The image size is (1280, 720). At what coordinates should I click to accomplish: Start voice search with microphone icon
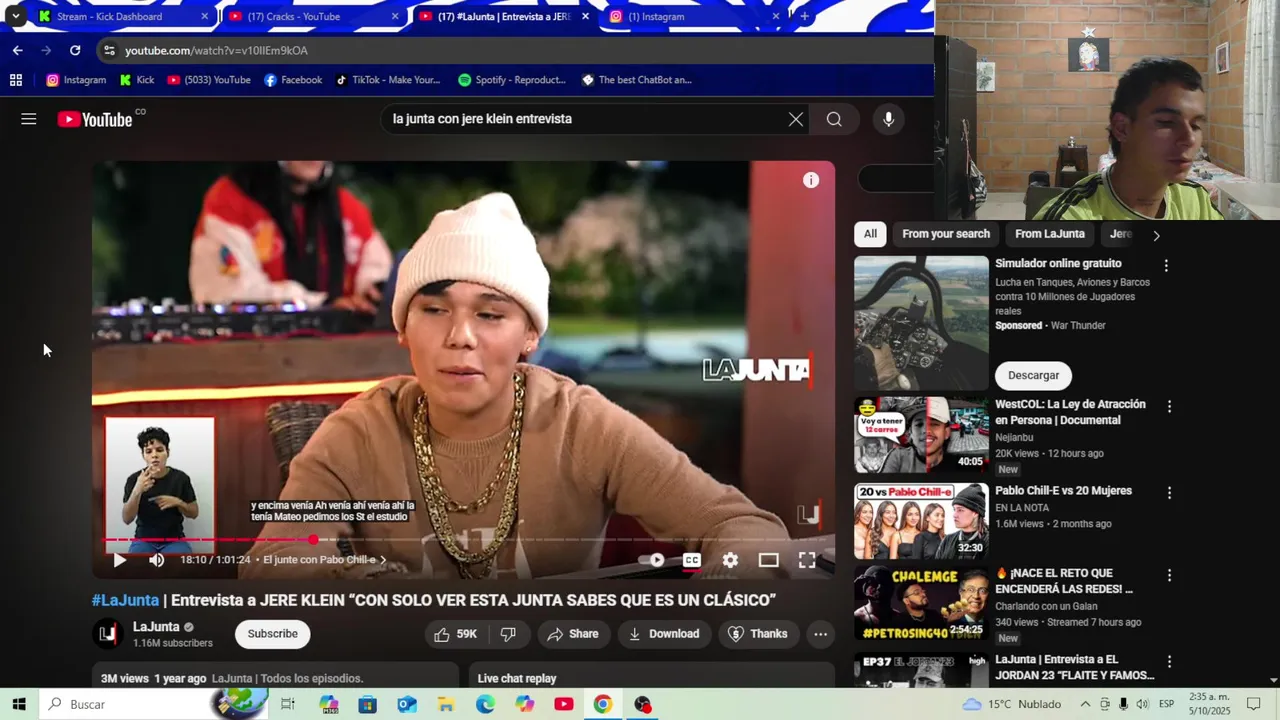click(x=888, y=119)
